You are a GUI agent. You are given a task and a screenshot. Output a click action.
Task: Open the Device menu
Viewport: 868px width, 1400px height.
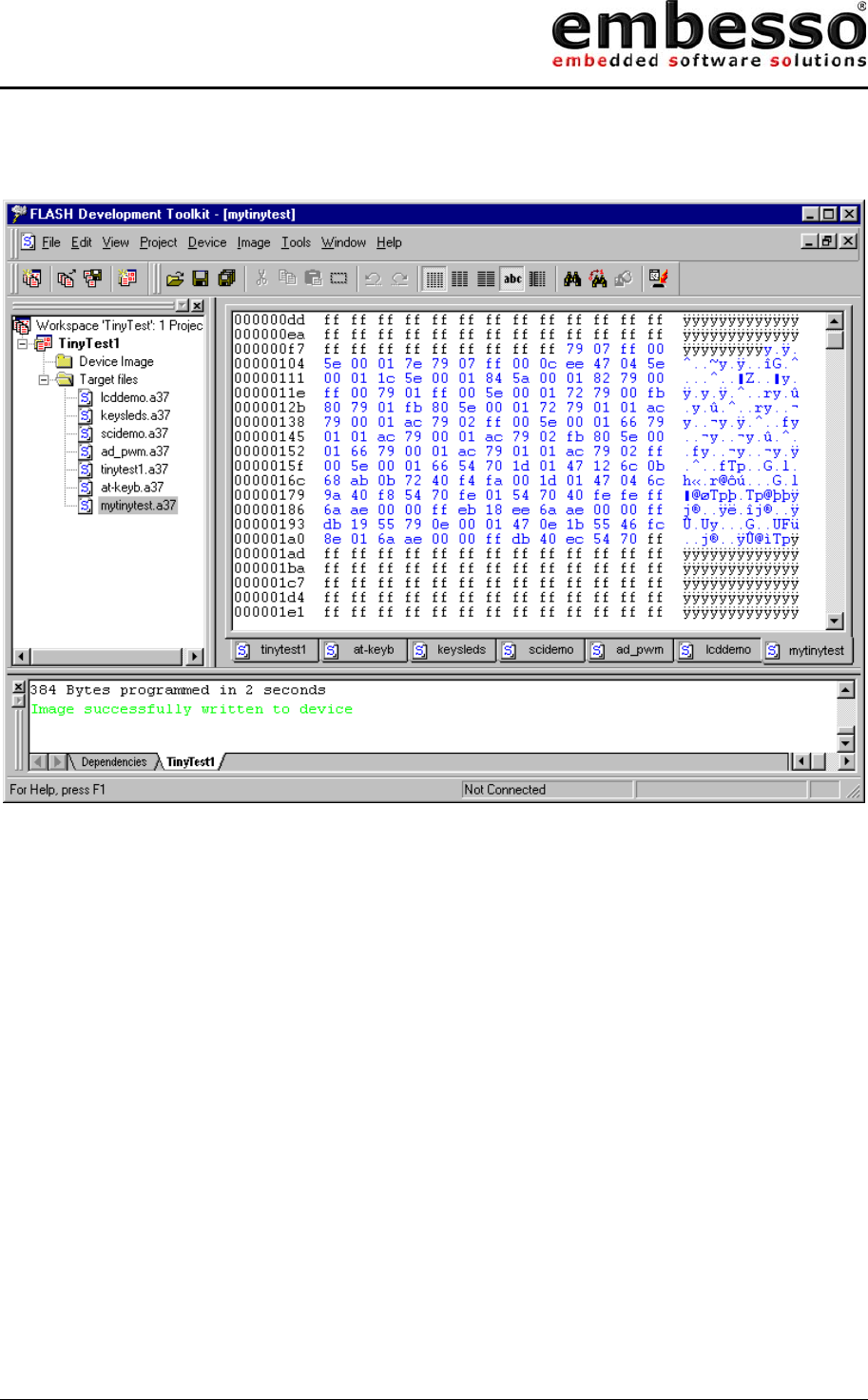pos(207,242)
